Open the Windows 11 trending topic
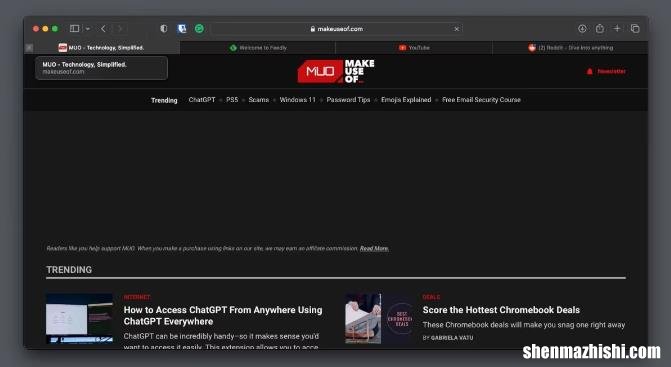 pyautogui.click(x=297, y=100)
